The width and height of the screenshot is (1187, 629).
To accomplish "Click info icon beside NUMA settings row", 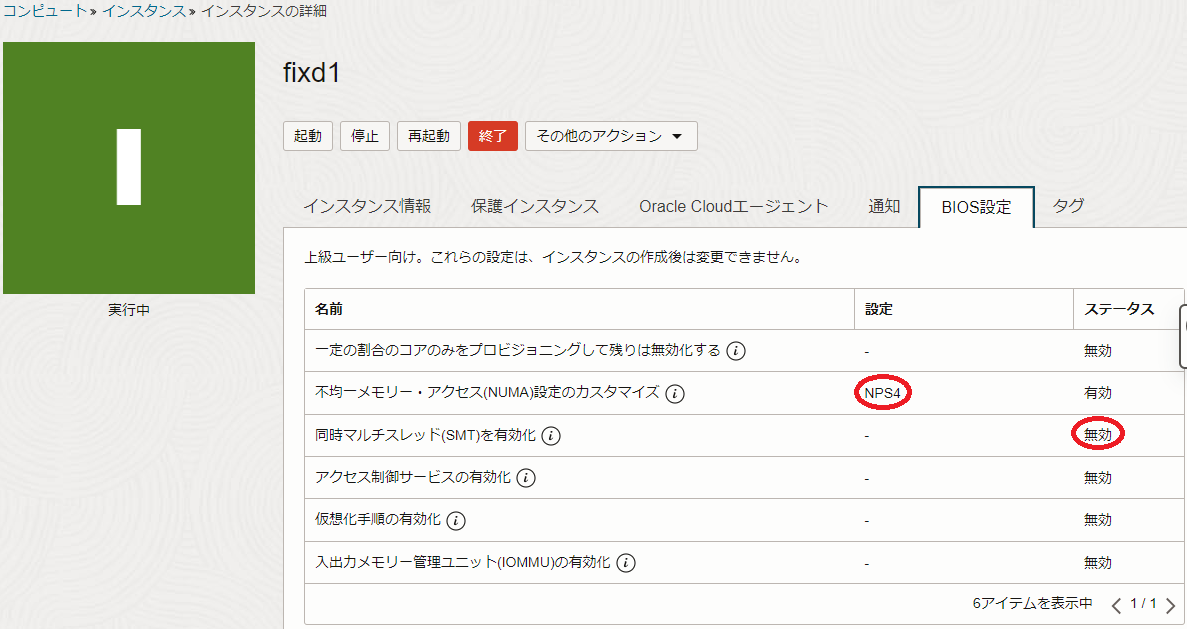I will point(675,393).
